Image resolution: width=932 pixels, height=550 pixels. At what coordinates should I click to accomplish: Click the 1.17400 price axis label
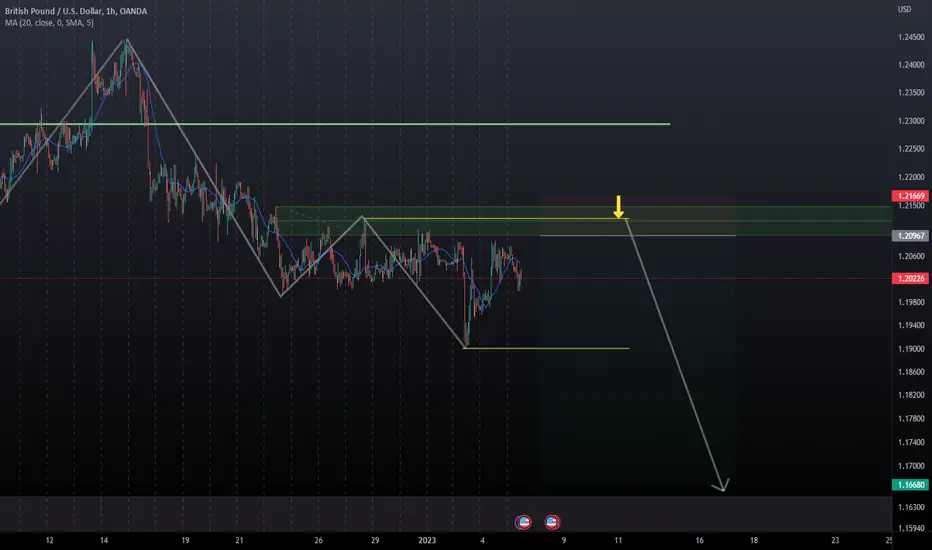click(x=911, y=442)
